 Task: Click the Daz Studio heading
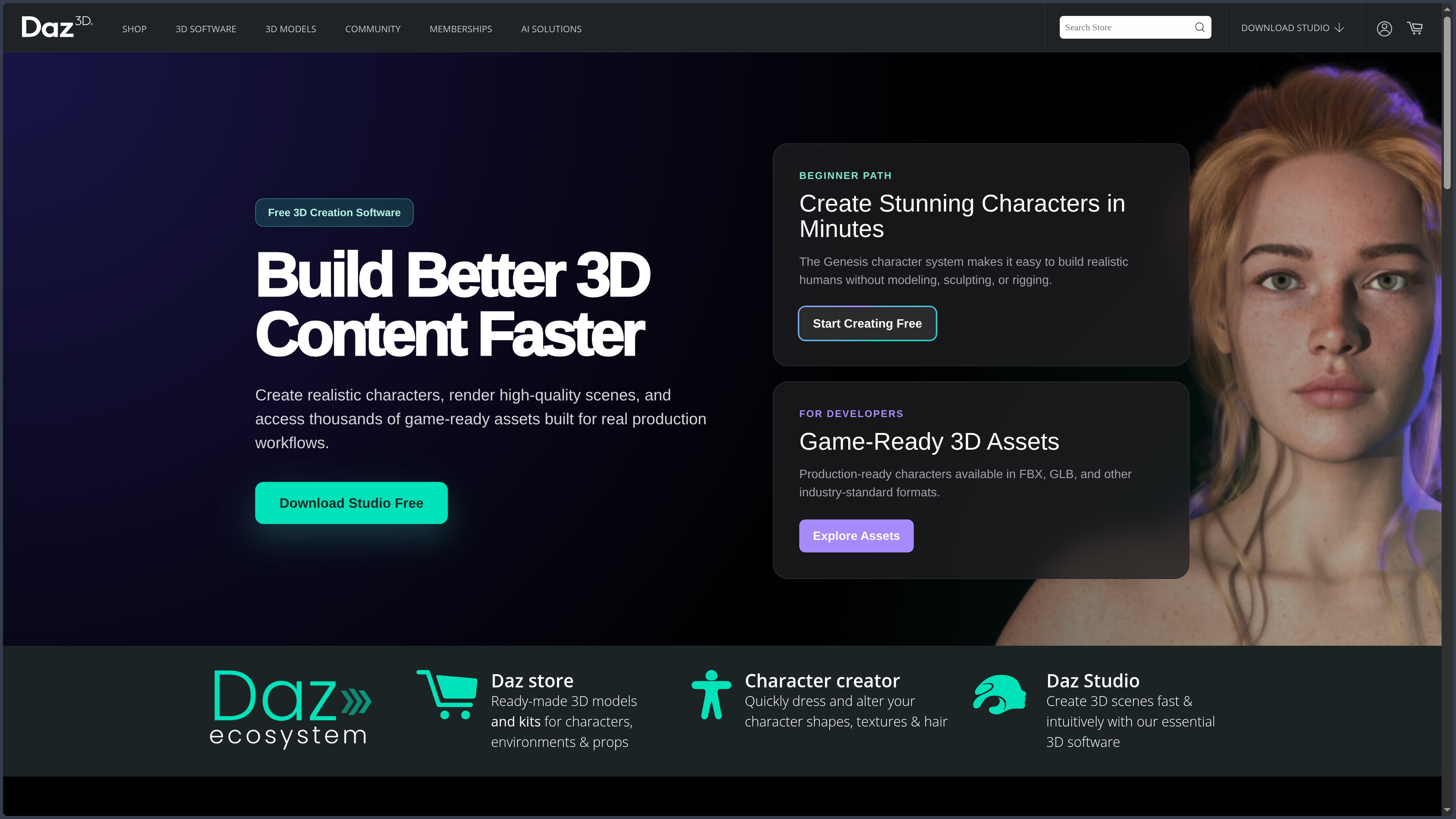[1092, 681]
